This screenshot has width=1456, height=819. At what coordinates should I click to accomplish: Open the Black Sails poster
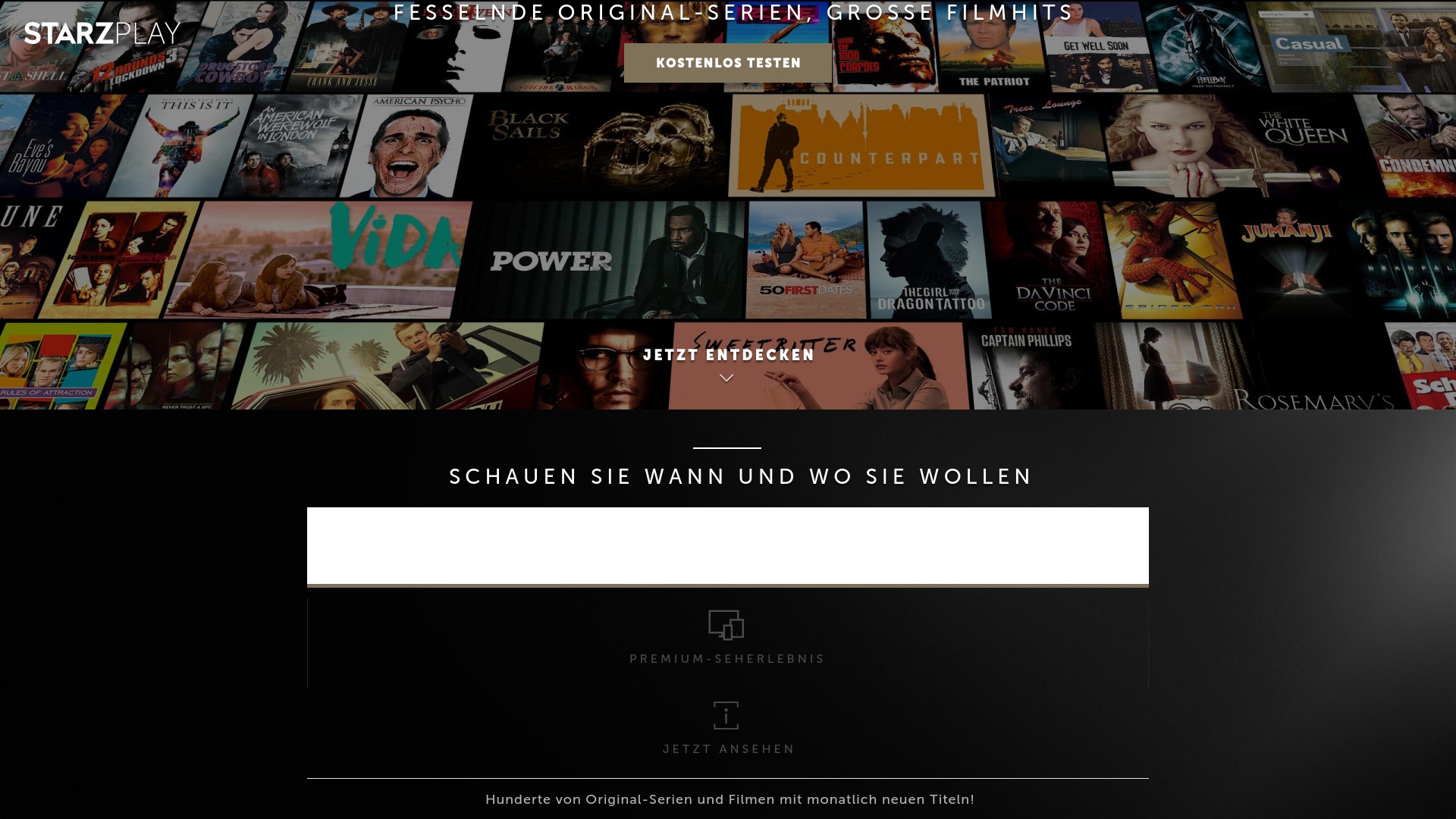pos(599,144)
